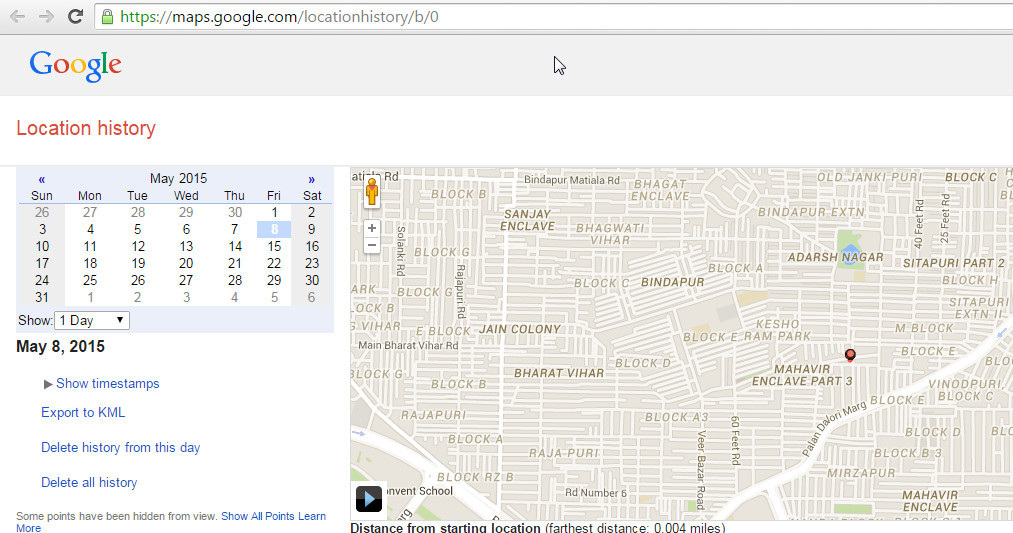The width and height of the screenshot is (1013, 533).
Task: Click the browser back arrow
Action: pyautogui.click(x=17, y=16)
